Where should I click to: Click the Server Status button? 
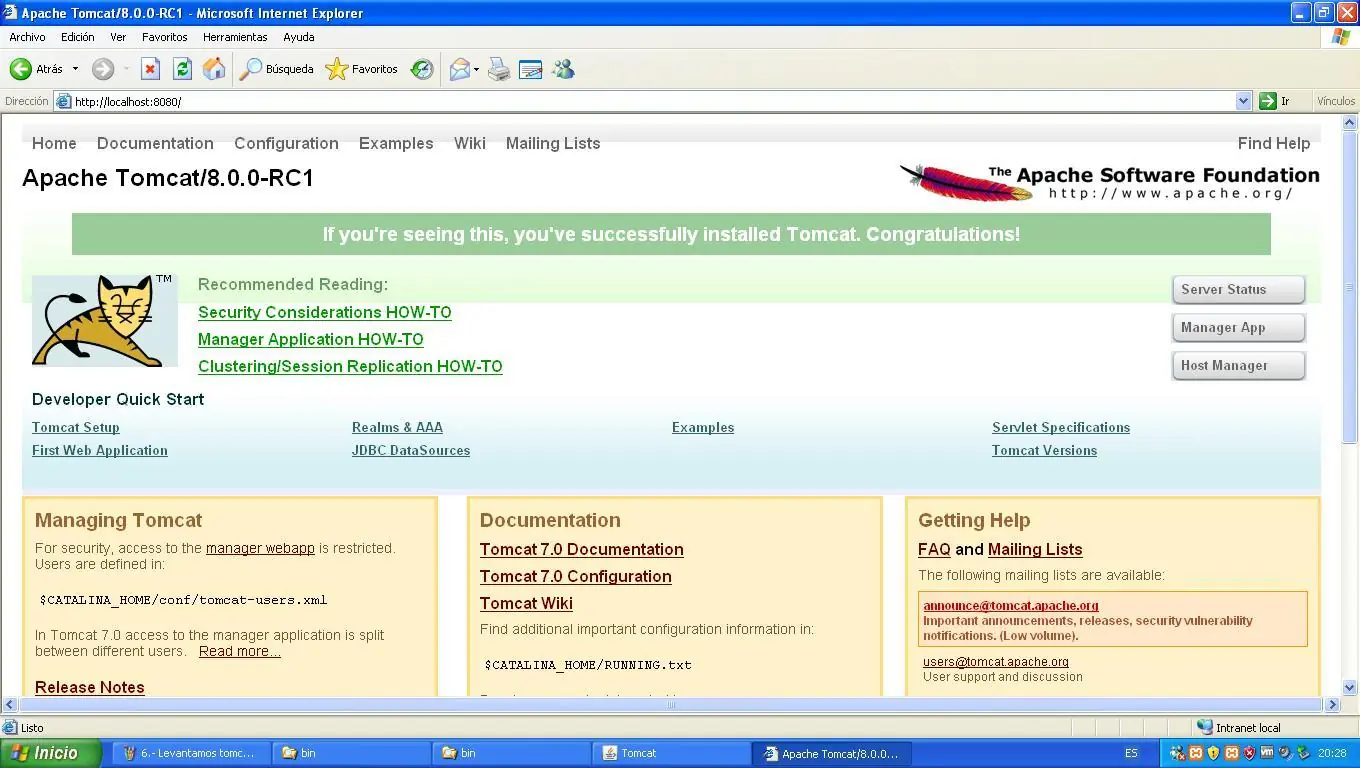point(1238,289)
